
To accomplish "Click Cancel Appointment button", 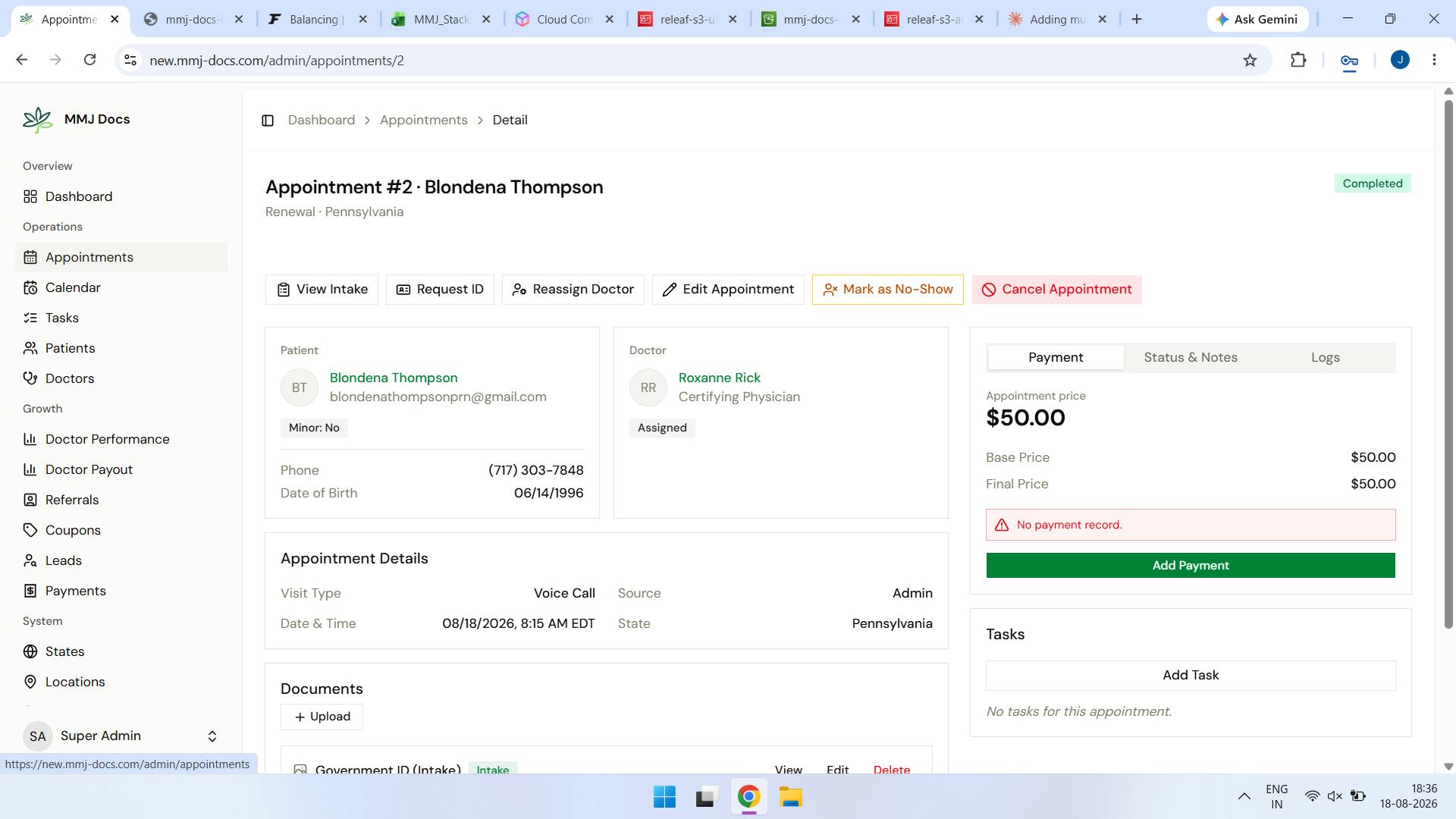I will 1056,290.
